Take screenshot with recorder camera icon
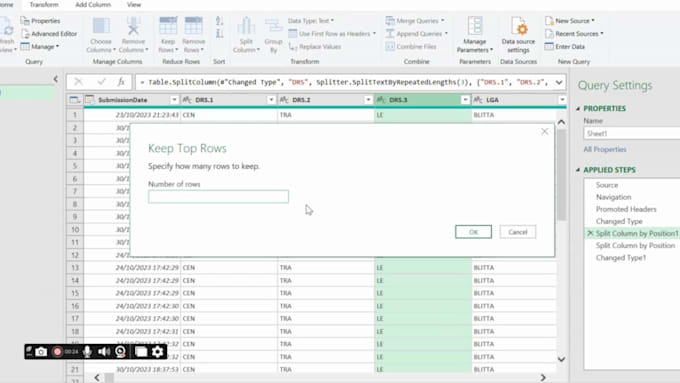Screen dimensions: 680x383 41,352
